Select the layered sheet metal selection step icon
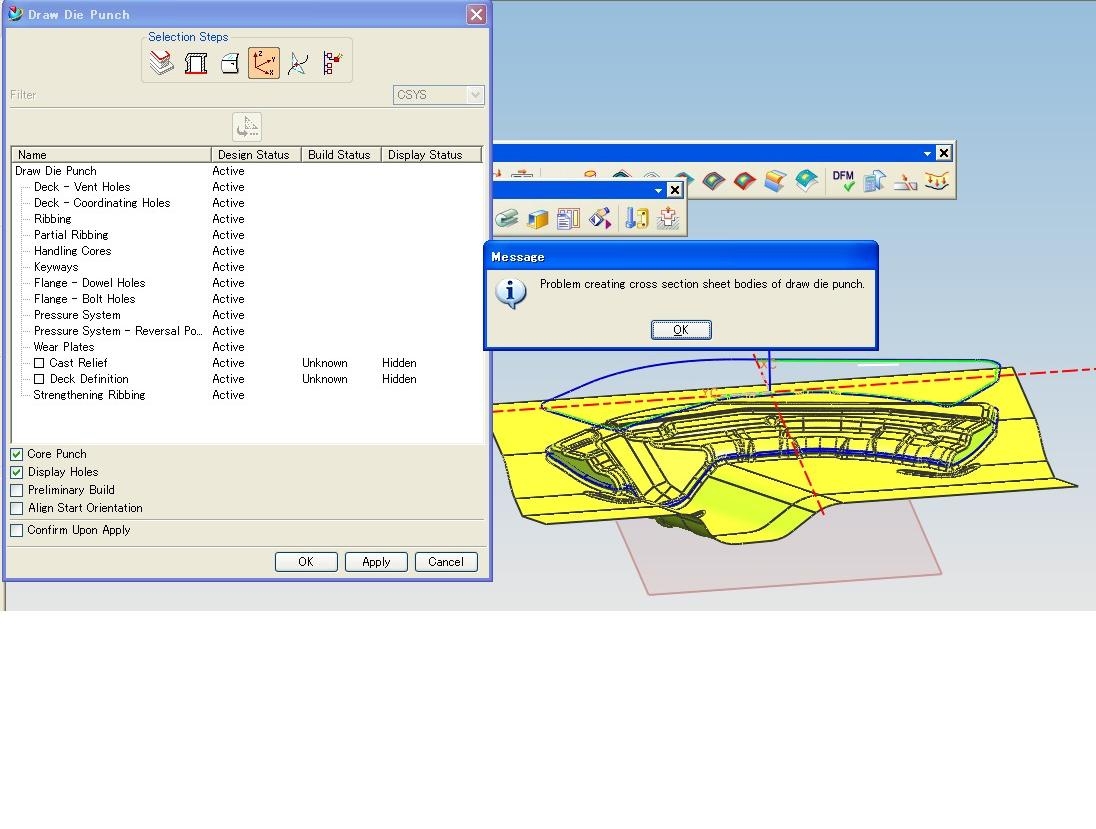 pyautogui.click(x=161, y=64)
